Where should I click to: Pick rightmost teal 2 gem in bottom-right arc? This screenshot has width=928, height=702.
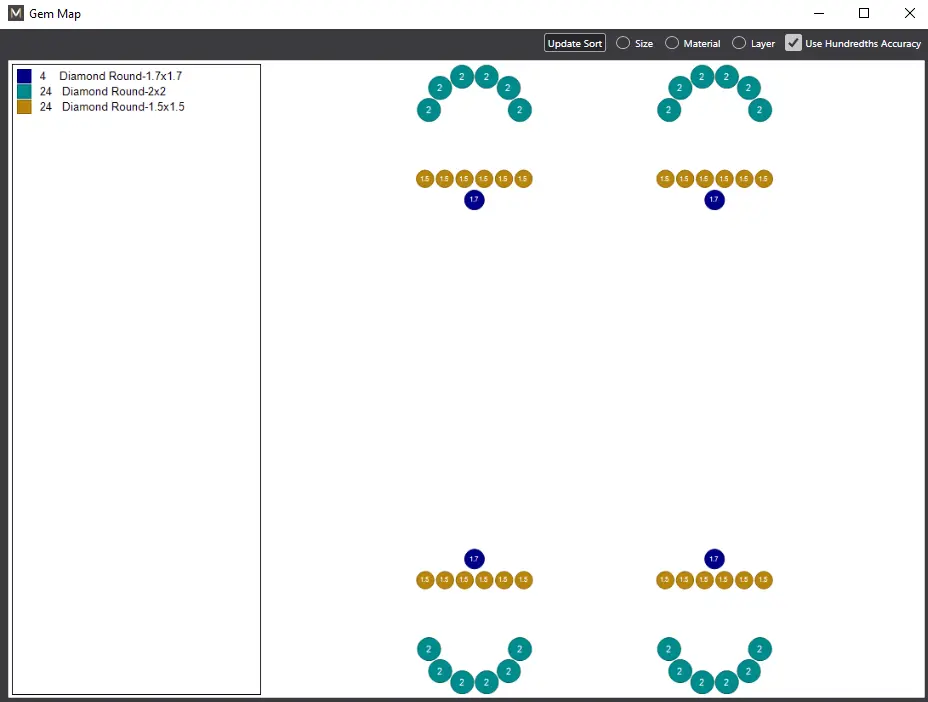click(760, 650)
